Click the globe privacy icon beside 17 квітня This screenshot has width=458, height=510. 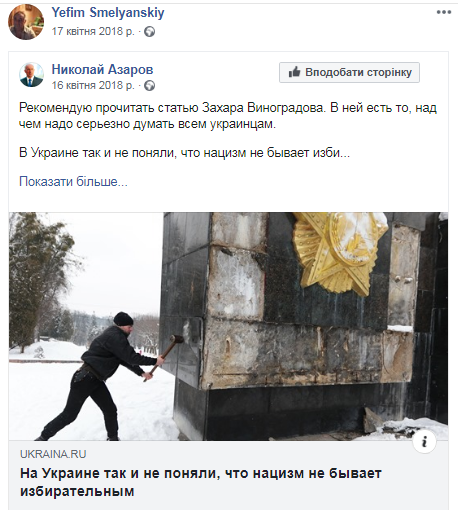[x=149, y=32]
